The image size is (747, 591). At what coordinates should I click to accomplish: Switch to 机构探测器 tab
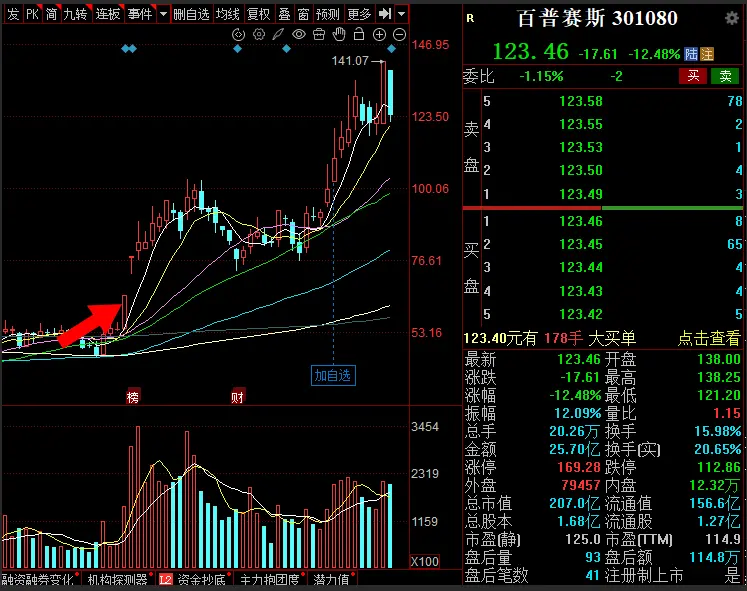coord(117,579)
